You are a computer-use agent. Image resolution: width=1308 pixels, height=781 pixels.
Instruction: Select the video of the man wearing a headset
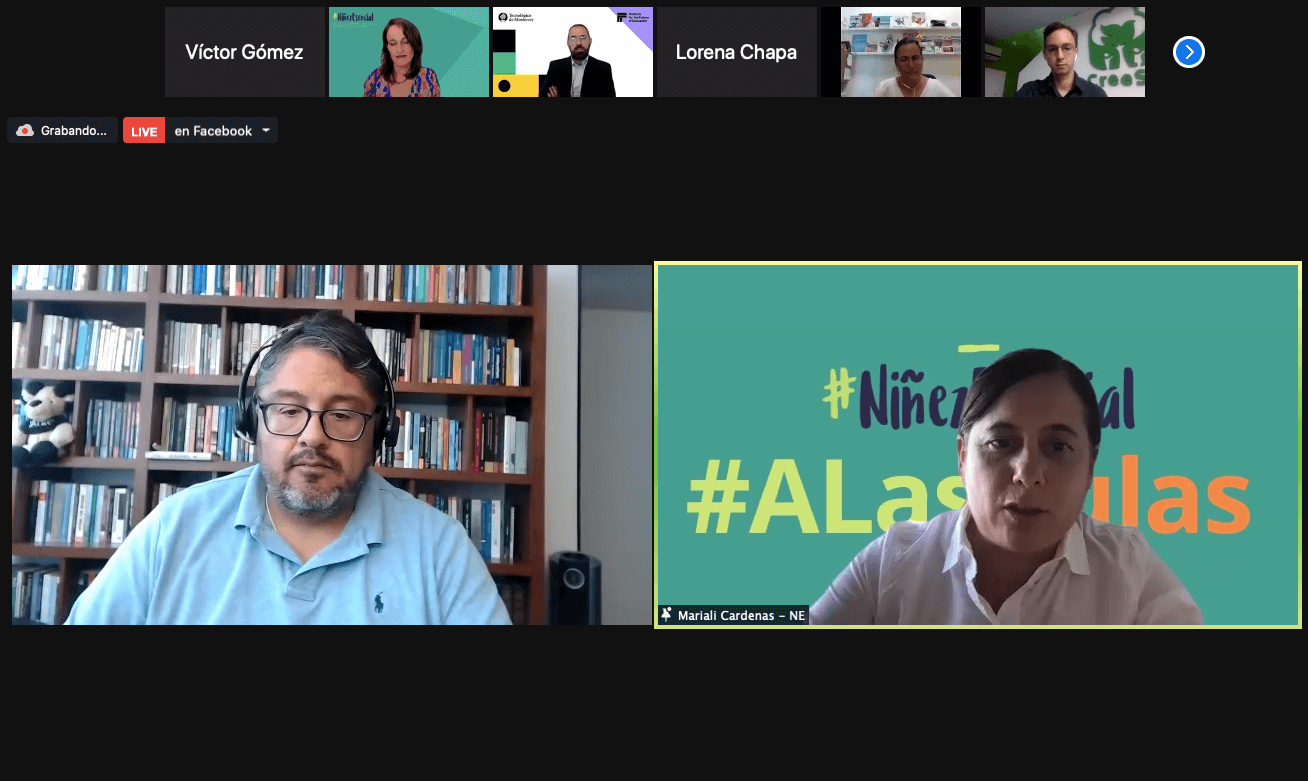331,445
